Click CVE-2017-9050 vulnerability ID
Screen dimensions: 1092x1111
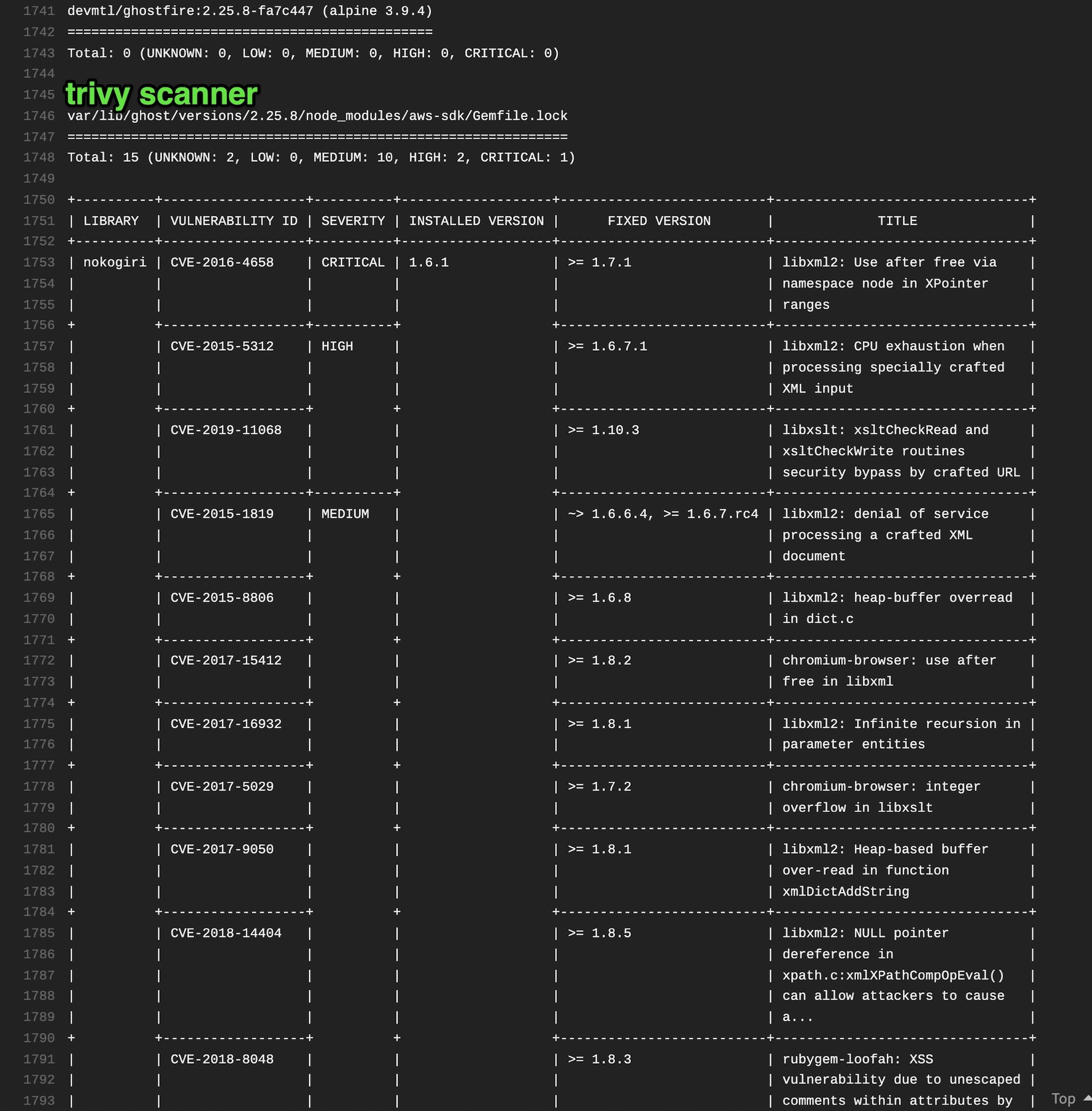(222, 849)
